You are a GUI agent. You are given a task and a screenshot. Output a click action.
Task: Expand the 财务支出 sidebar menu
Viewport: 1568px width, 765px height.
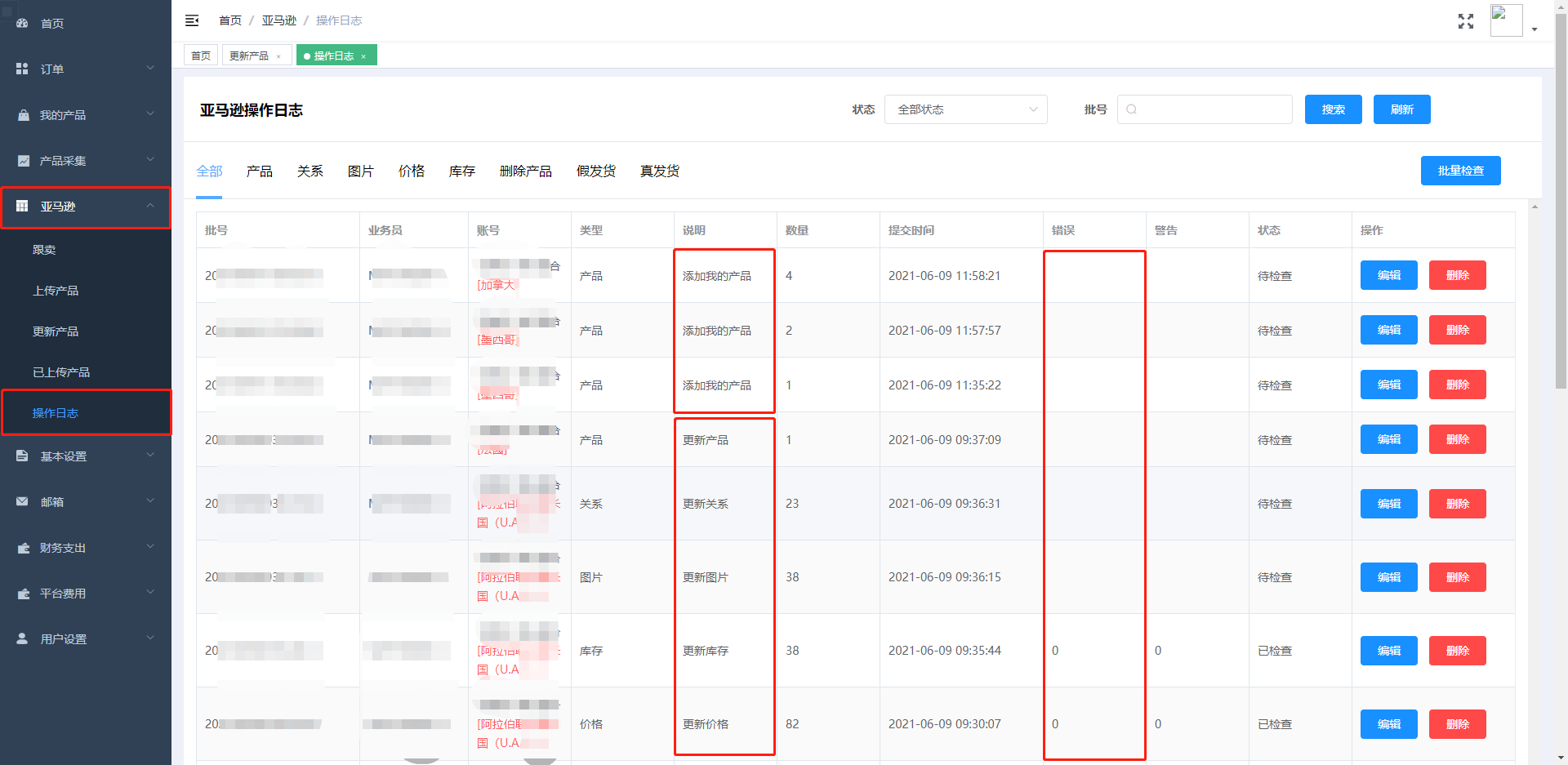[x=85, y=548]
